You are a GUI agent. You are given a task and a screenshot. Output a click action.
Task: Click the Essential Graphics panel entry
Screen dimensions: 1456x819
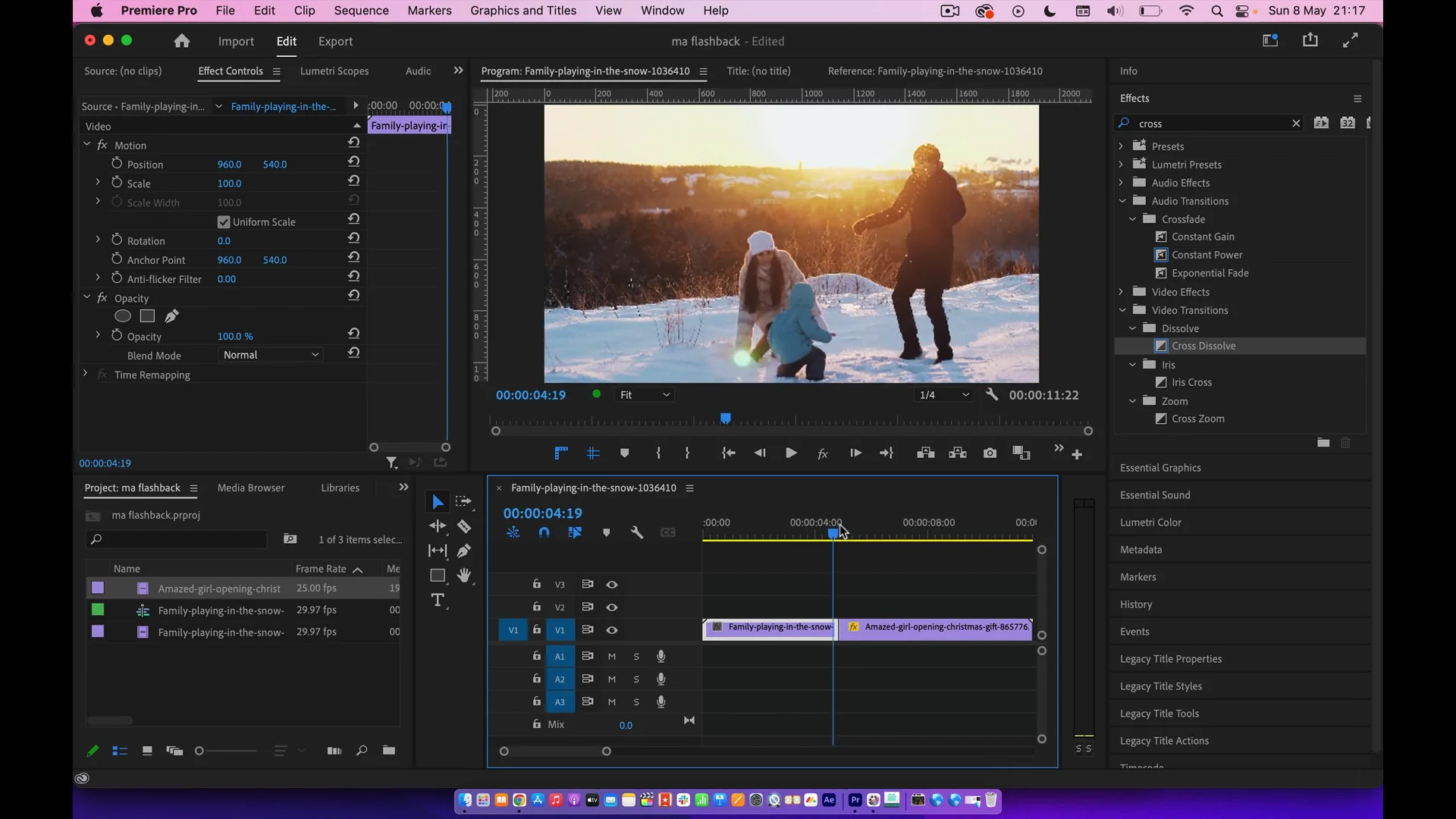(x=1160, y=467)
